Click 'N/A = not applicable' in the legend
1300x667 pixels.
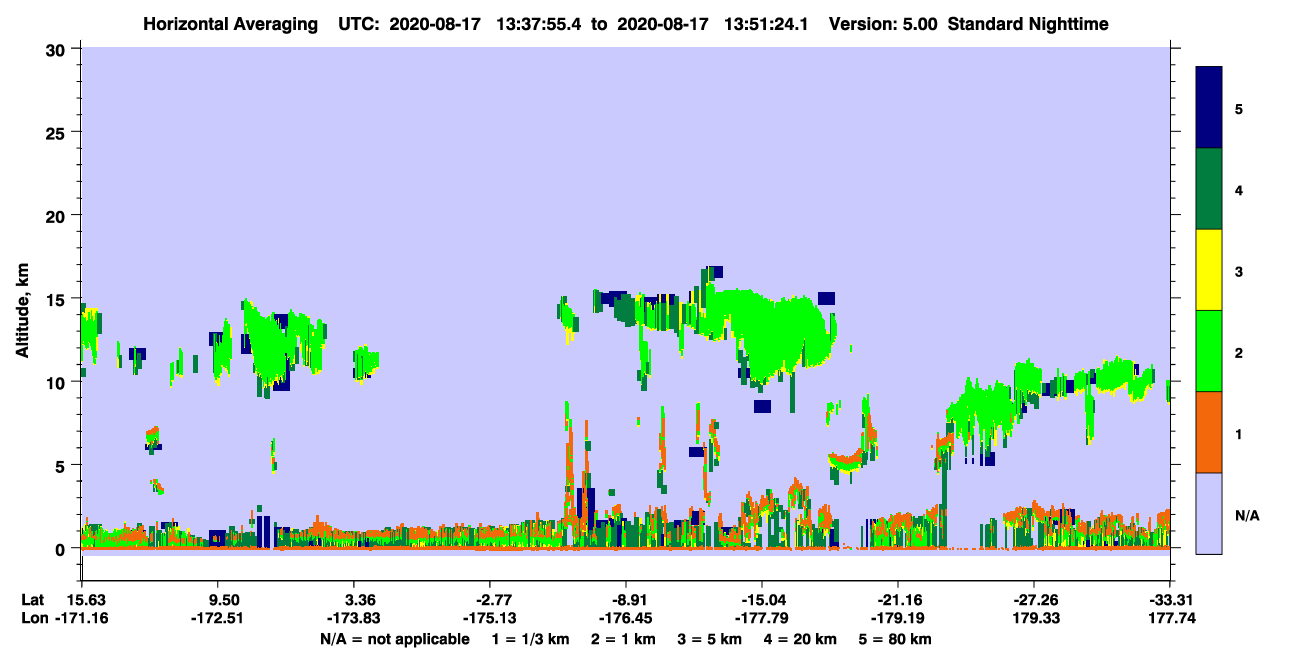(x=394, y=639)
